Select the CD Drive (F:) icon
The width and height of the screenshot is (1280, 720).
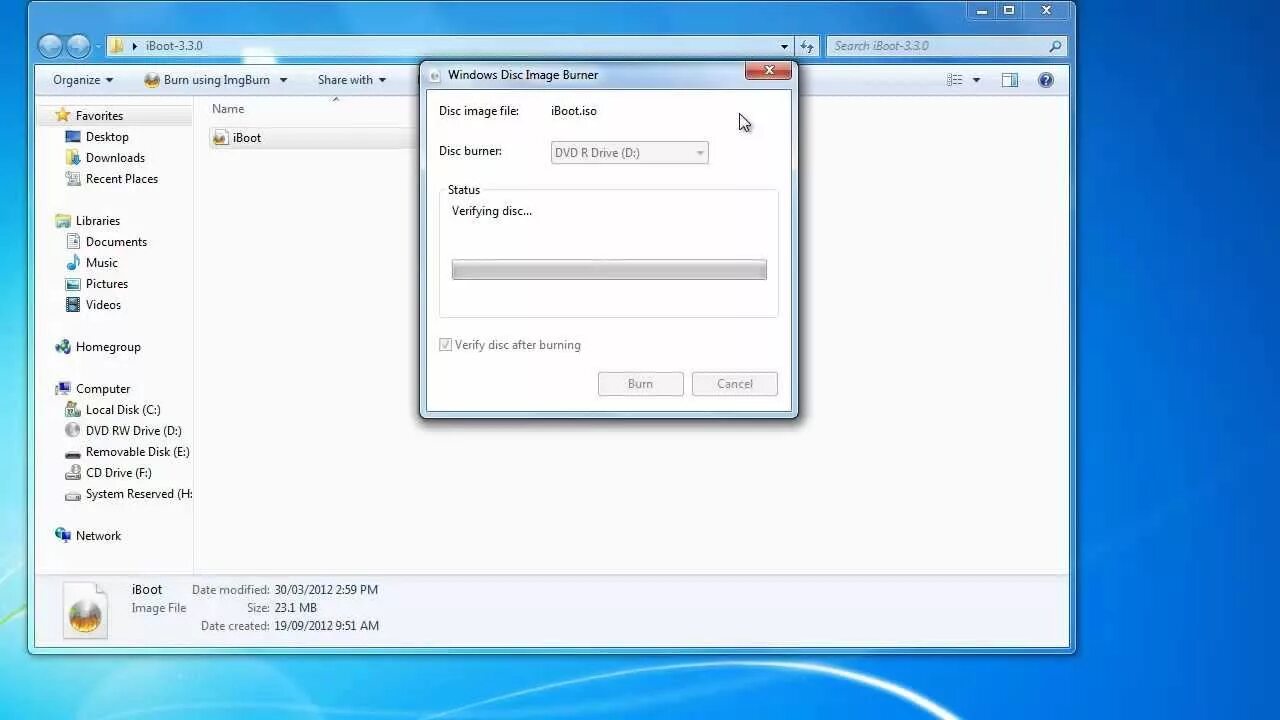73,473
